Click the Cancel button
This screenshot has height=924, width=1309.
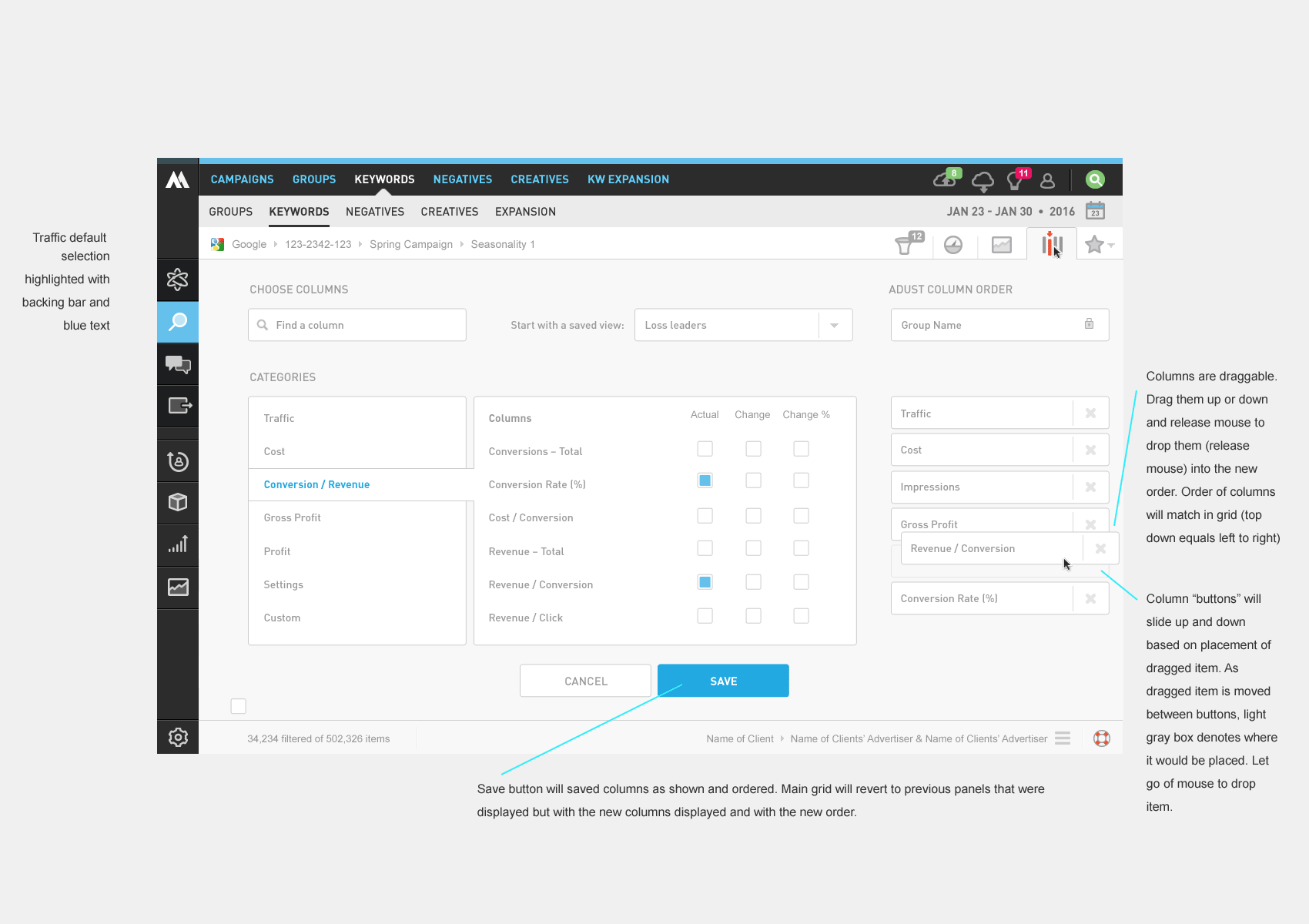[x=585, y=681]
